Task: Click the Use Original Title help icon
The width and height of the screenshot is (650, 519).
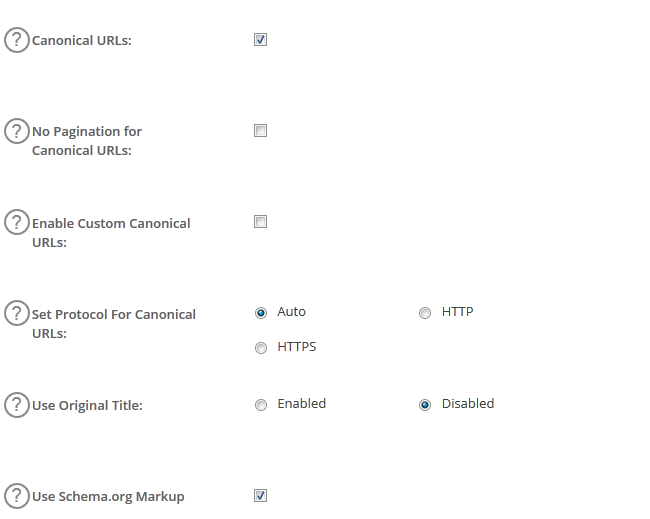Action: pos(17,405)
